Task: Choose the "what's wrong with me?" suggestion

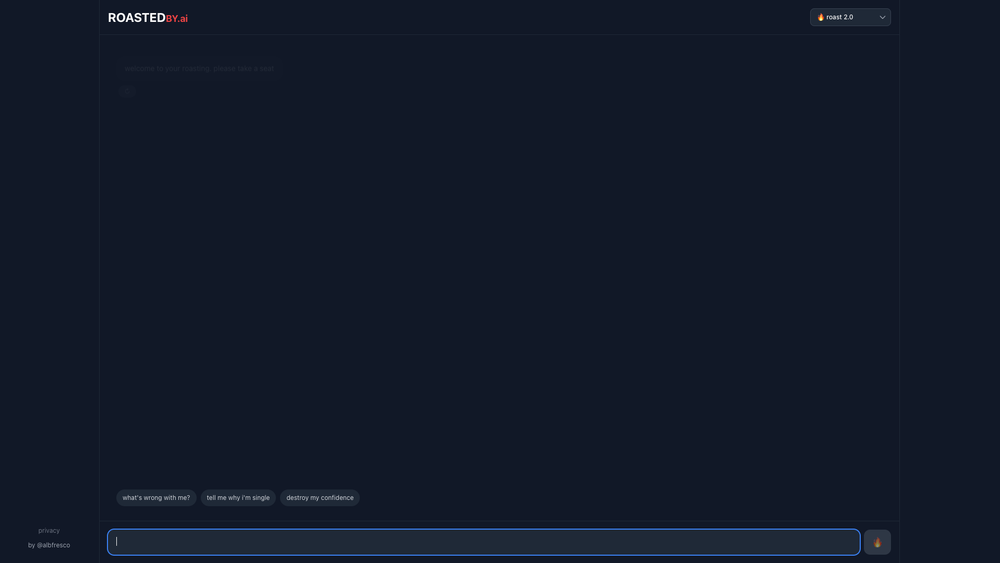Action: [x=156, y=498]
